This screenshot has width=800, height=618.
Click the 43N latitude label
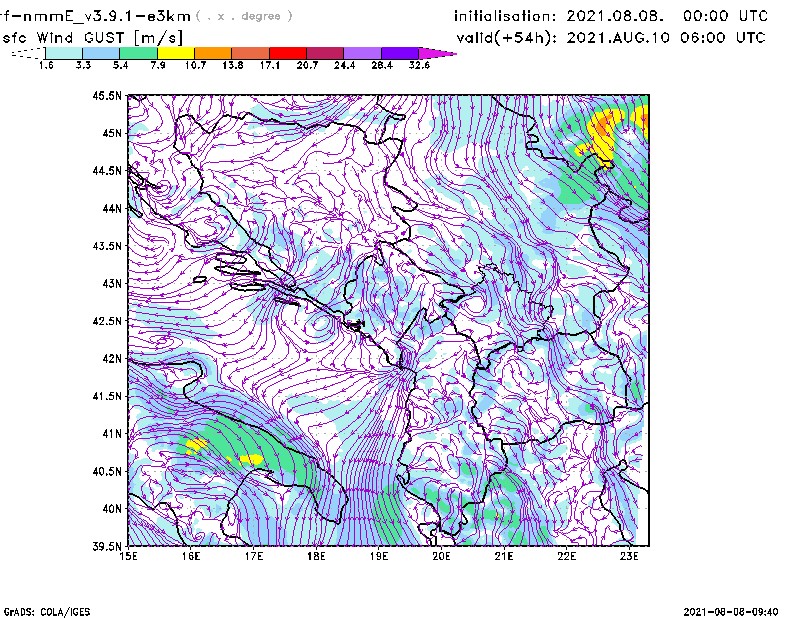click(x=112, y=283)
